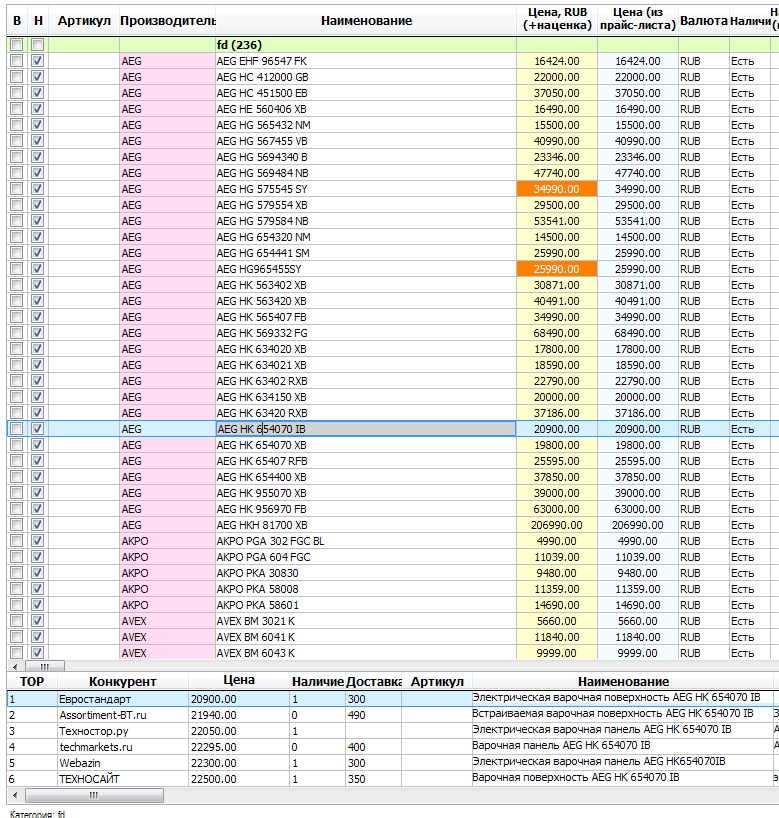Click the price 68490.00 in the markup column
The height and width of the screenshot is (818, 779).
pos(557,333)
